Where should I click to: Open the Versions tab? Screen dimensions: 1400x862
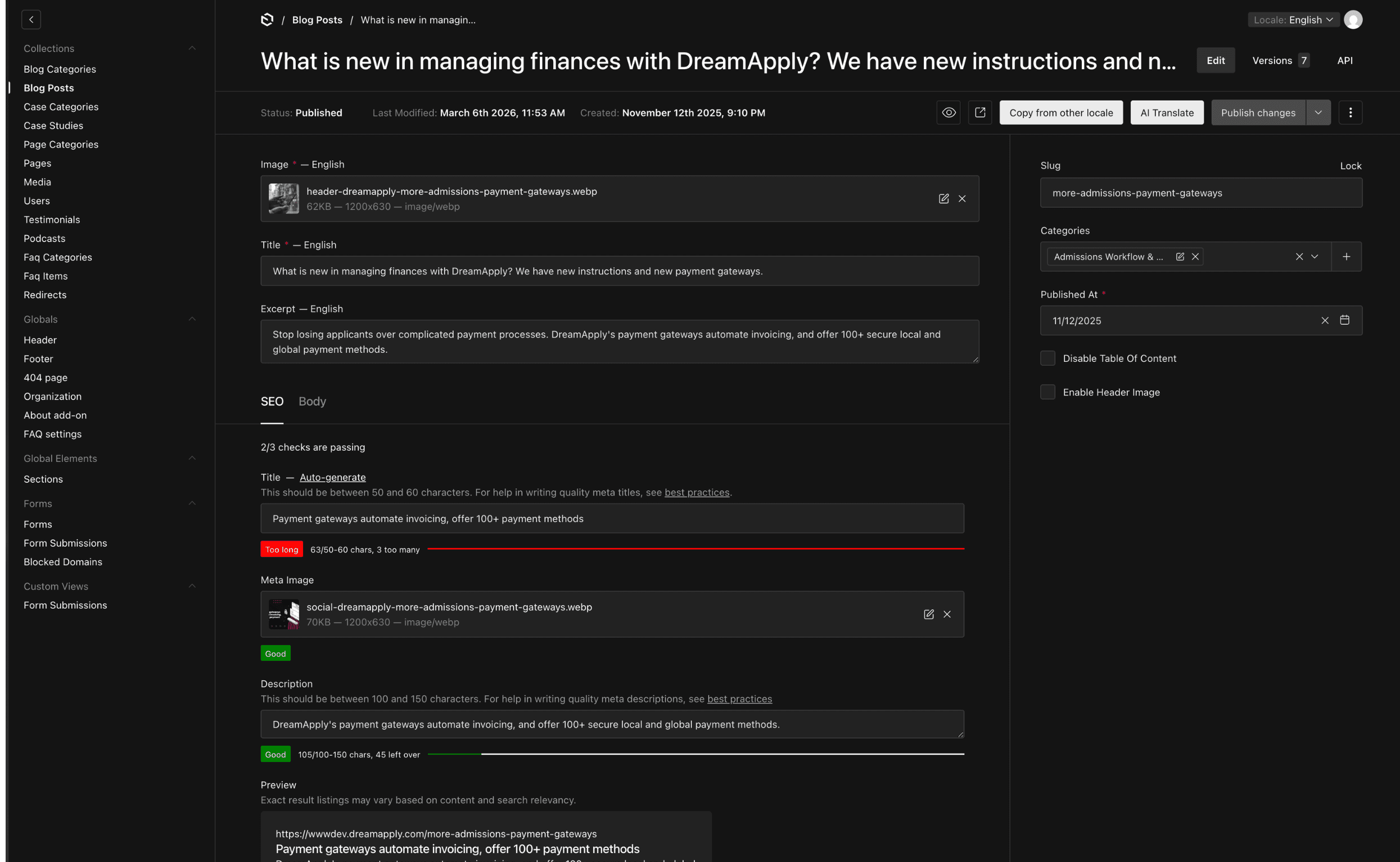click(1280, 61)
